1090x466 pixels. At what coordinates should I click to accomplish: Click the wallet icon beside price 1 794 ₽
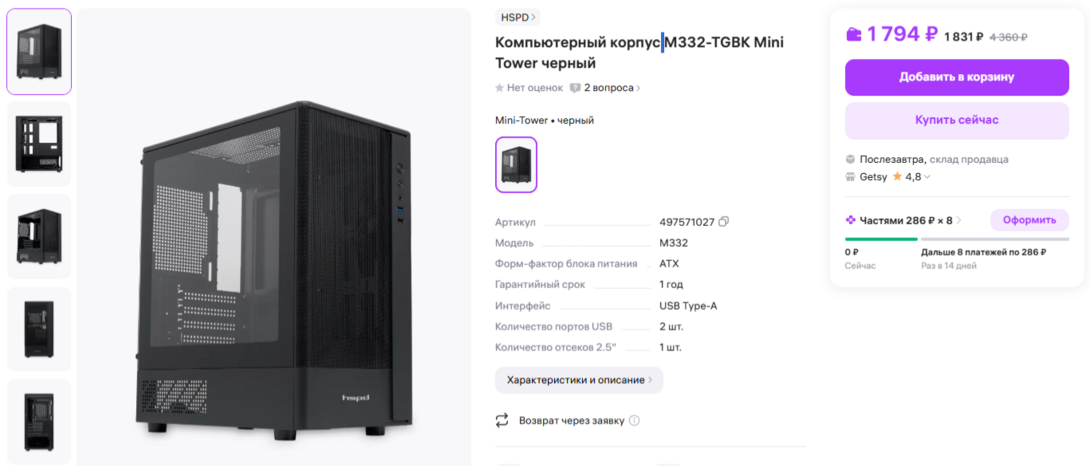coord(853,34)
